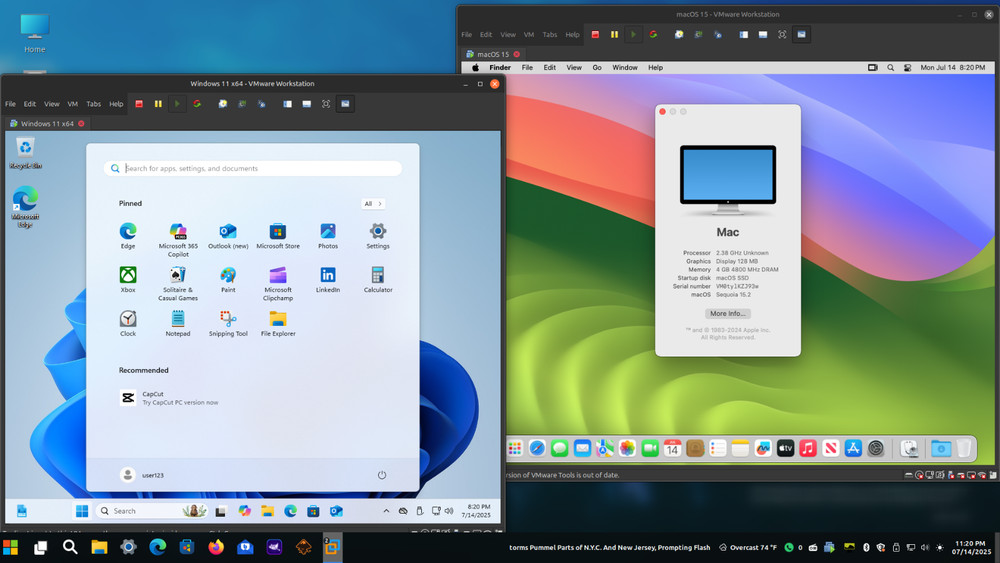Click Windows 11 guest Start button

82,511
